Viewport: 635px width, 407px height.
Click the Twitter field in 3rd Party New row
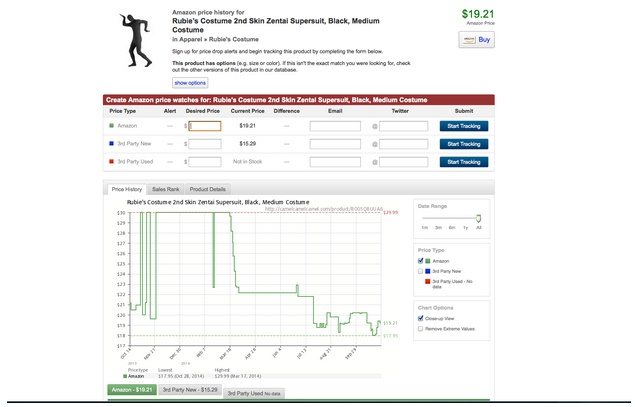click(x=403, y=144)
